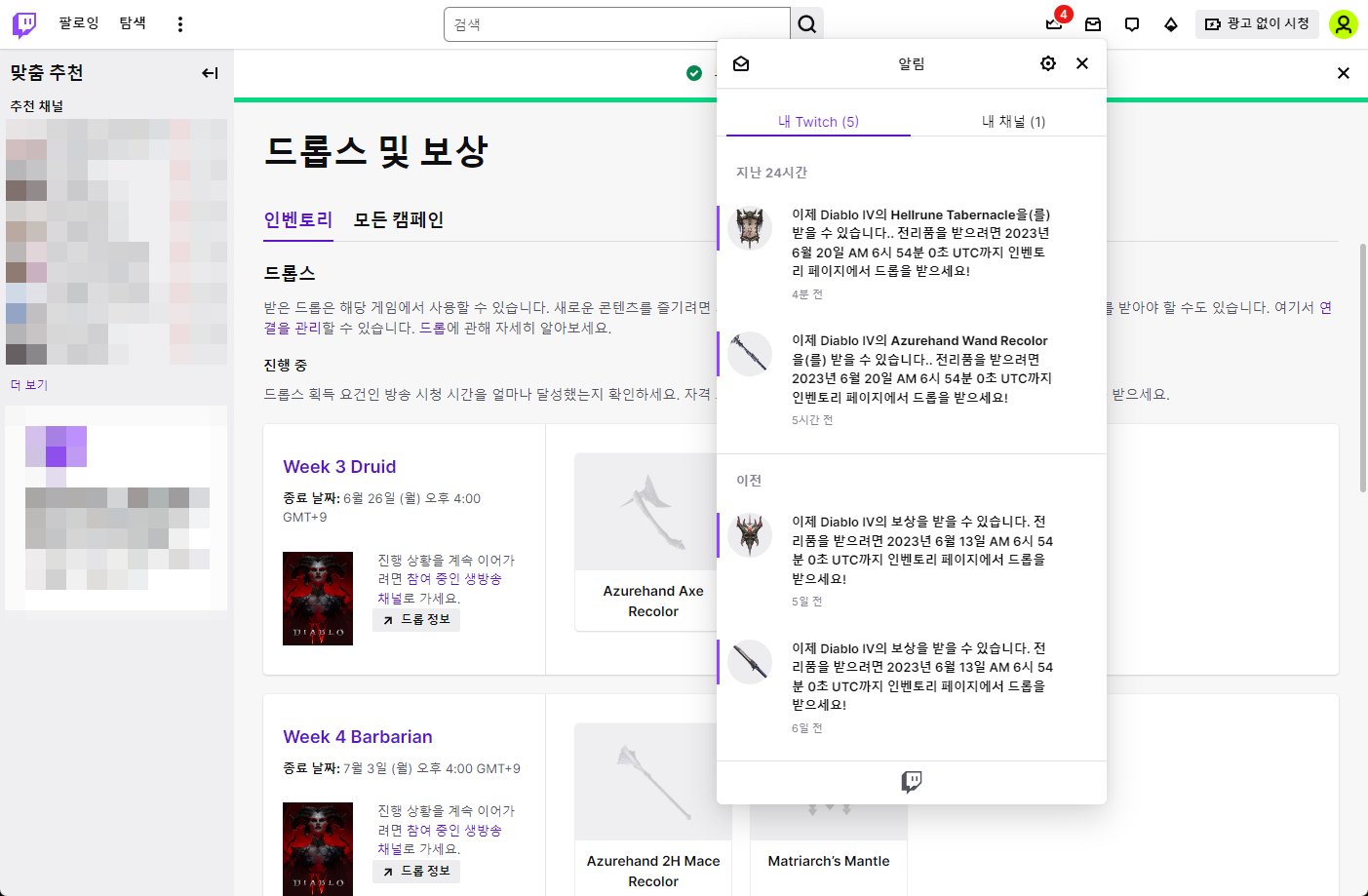Open the Week 4 Barbarian campaign link
This screenshot has height=896, width=1368.
point(358,737)
